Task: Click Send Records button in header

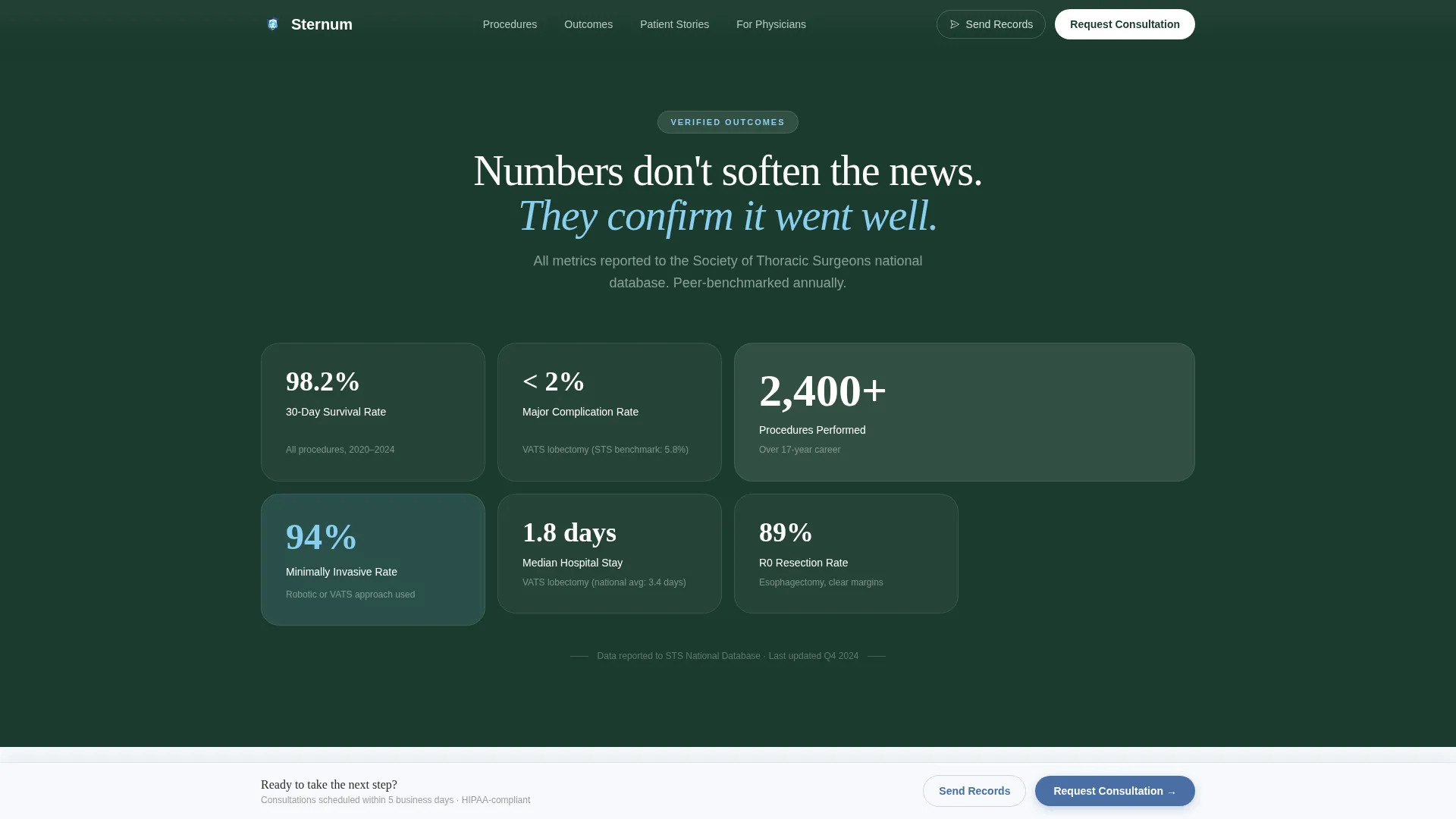Action: [x=990, y=24]
